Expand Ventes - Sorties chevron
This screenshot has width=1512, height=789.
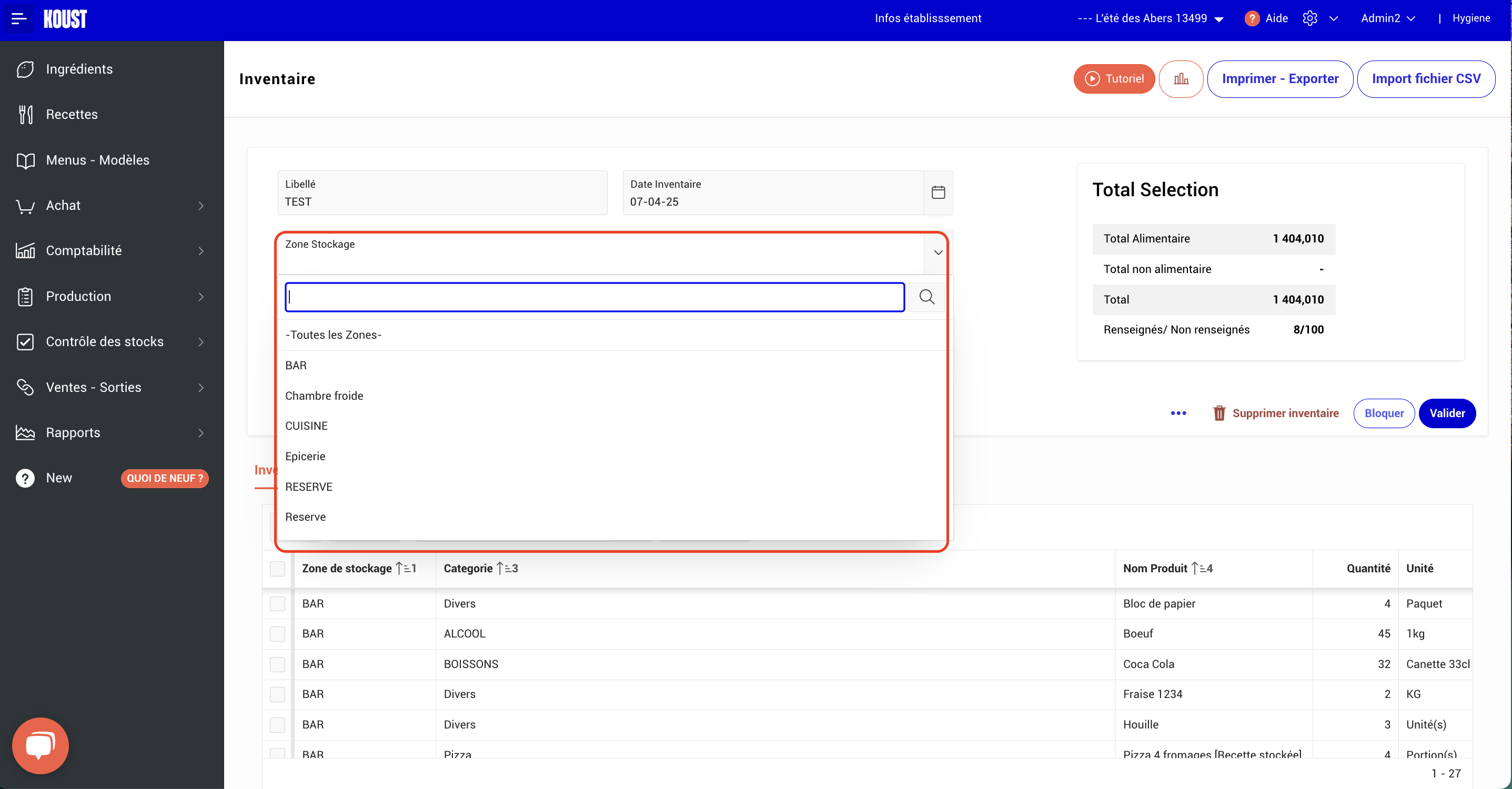pos(201,388)
